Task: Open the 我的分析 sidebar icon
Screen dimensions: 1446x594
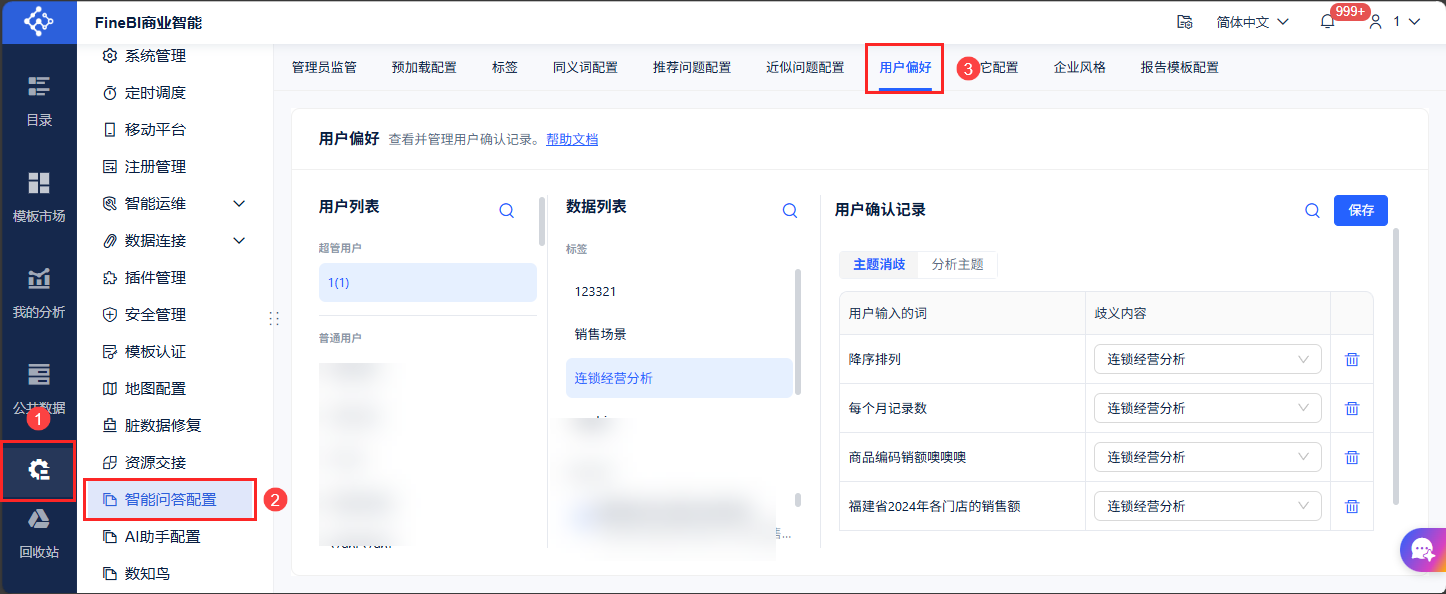Action: click(x=38, y=290)
